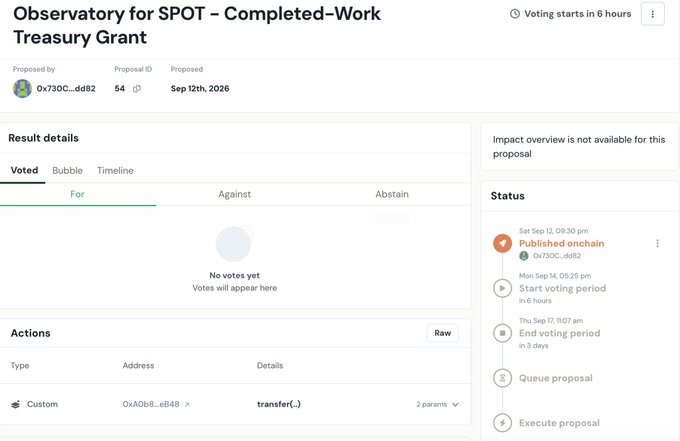Click the Custom action stack icon

point(16,404)
